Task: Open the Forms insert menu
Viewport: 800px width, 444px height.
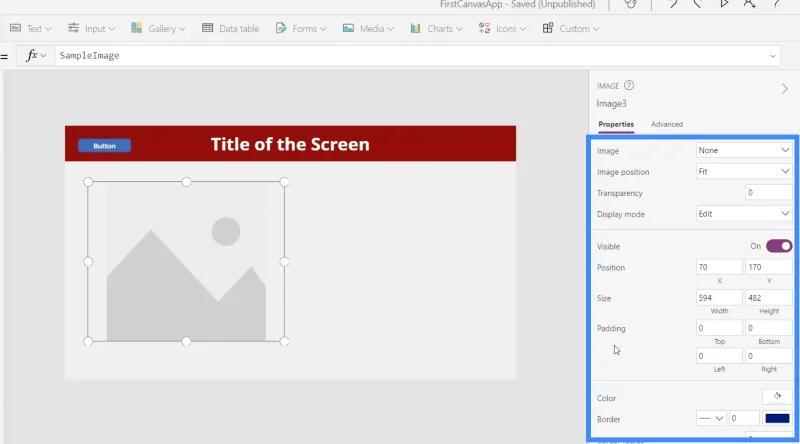Action: pyautogui.click(x=301, y=29)
